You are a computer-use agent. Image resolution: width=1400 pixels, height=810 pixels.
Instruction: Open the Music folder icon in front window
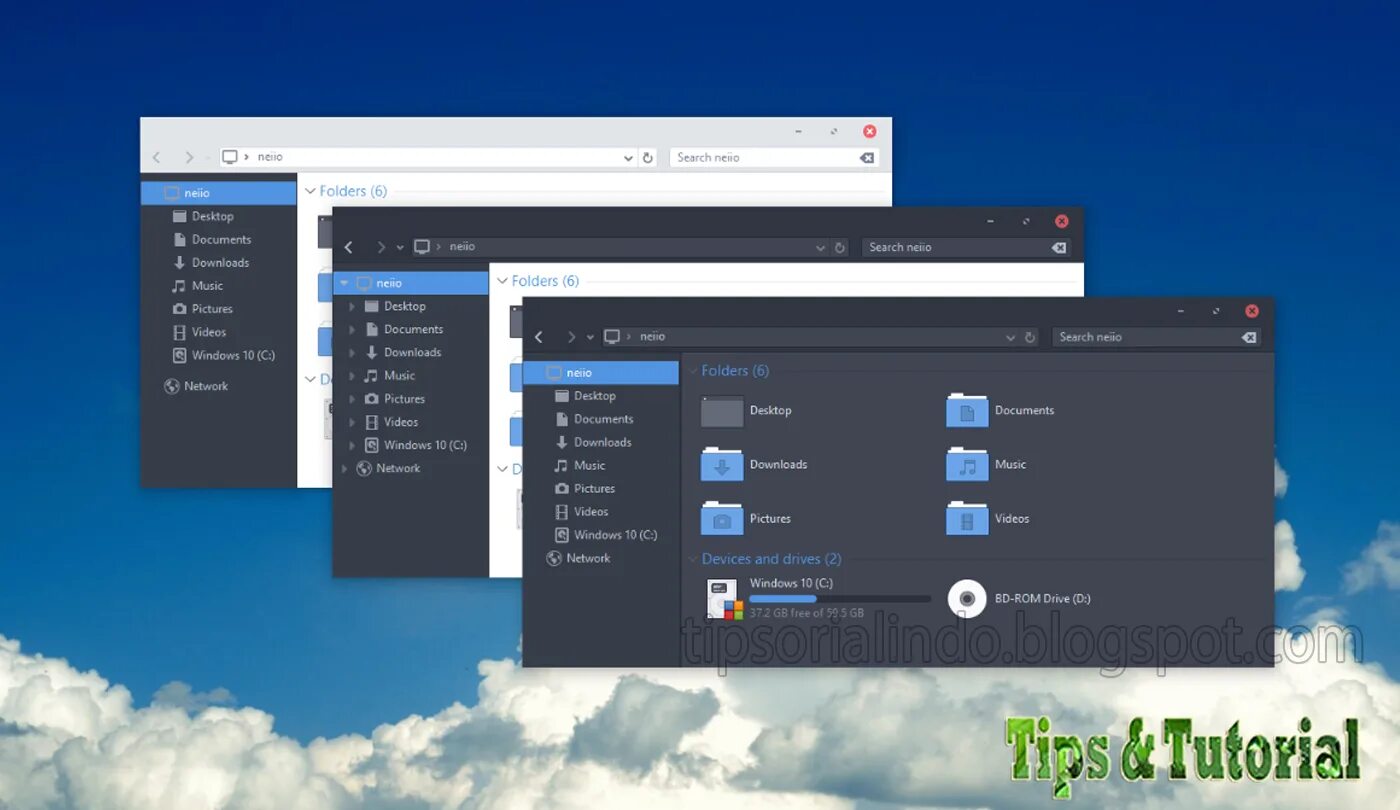point(967,464)
